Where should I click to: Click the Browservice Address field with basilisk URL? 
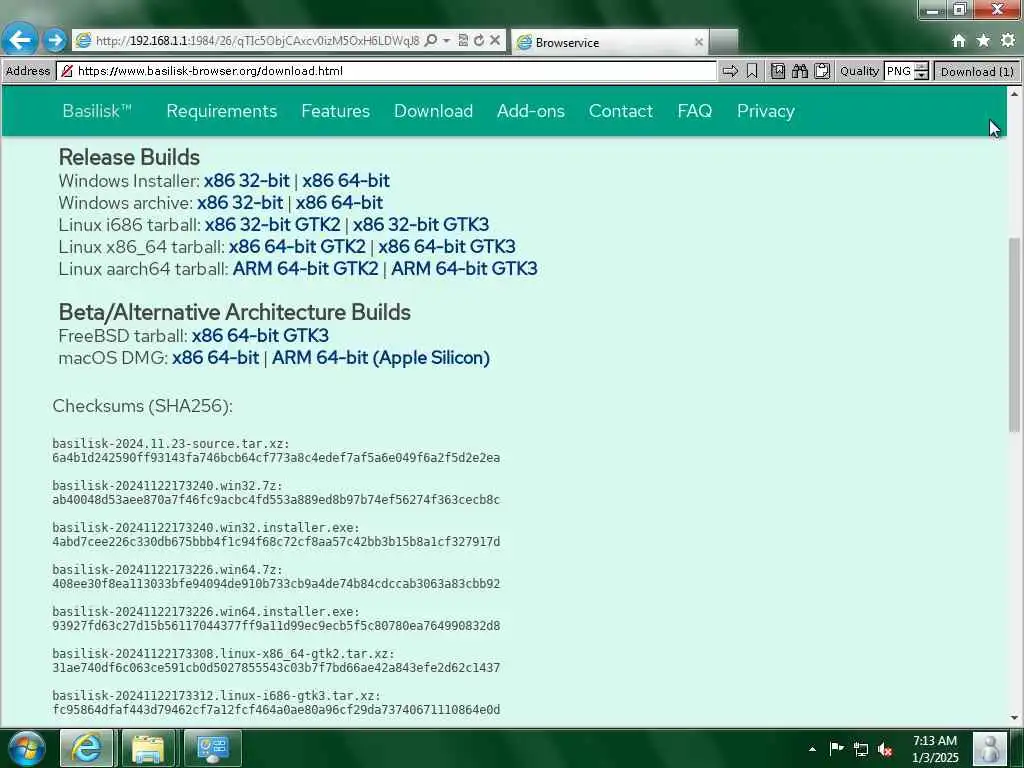(387, 71)
